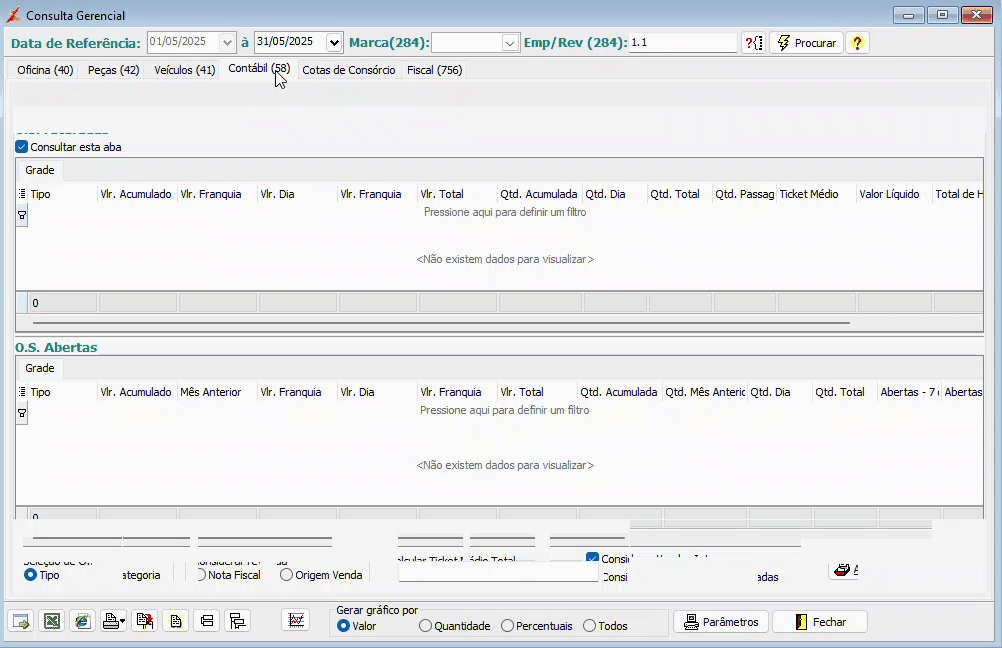This screenshot has width=1002, height=648.
Task: Click the highlighted document icon
Action: (x=176, y=621)
